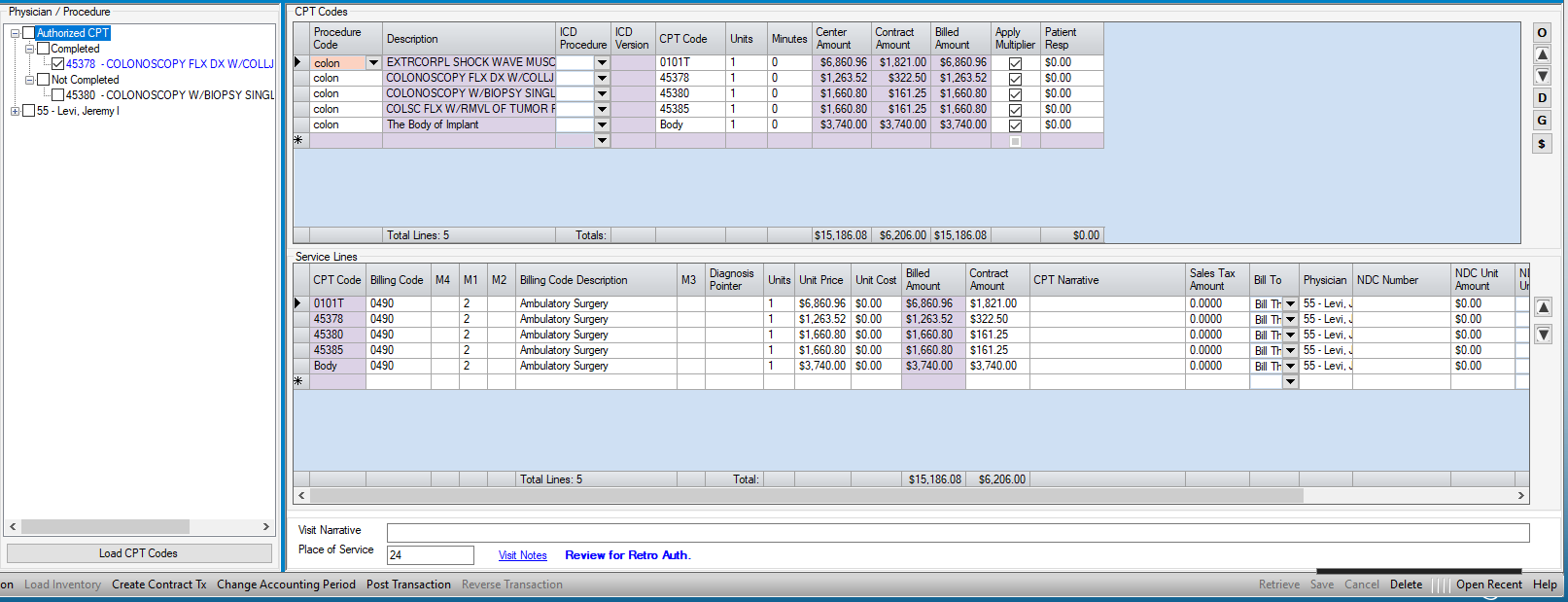The image size is (1568, 602).
Task: Click the Load CPT Codes button
Action: point(138,553)
